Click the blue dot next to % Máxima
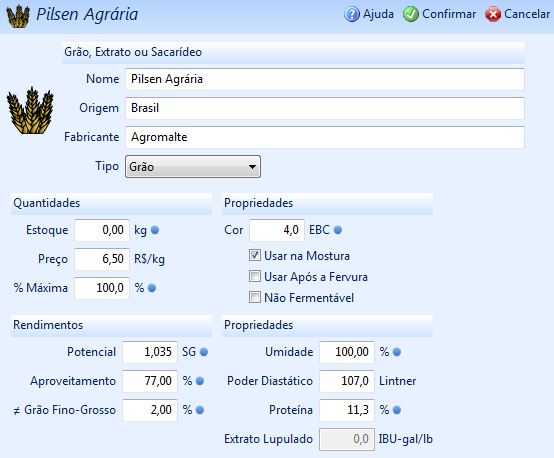Viewport: 554px width, 458px height. (152, 288)
